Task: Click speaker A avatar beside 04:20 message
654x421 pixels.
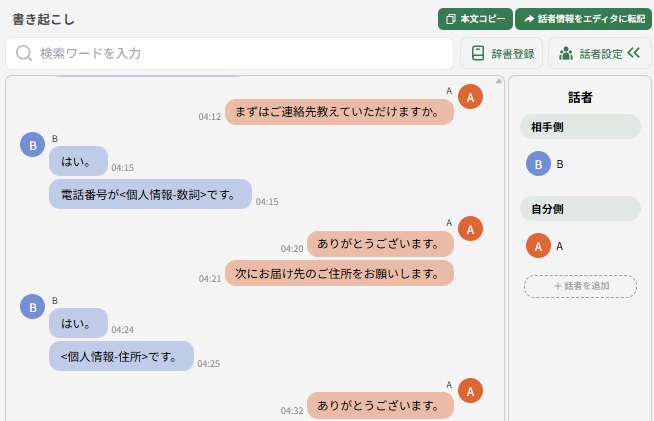Action: [470, 229]
